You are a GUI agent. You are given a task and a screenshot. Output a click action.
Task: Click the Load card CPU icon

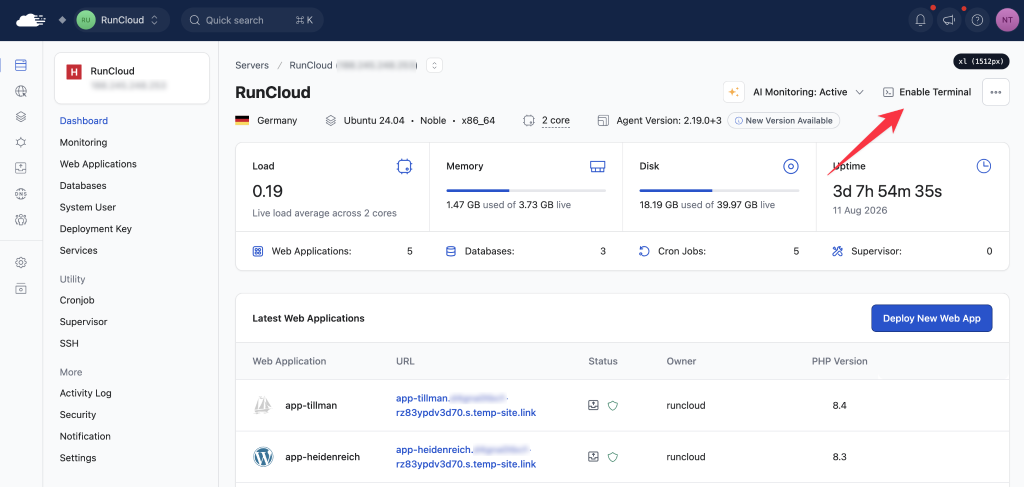[x=404, y=166]
